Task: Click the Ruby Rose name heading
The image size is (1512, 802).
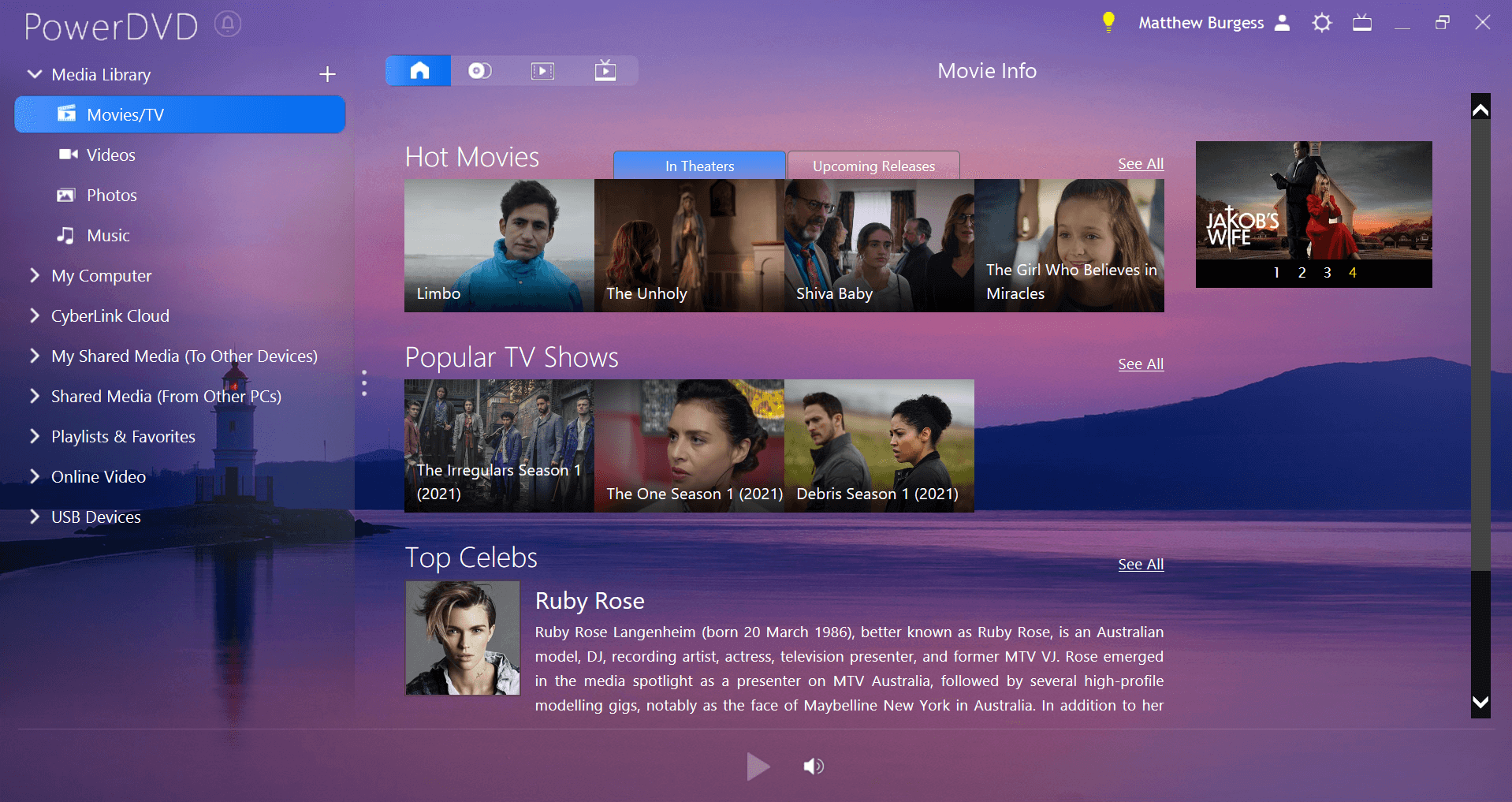Action: [x=590, y=601]
